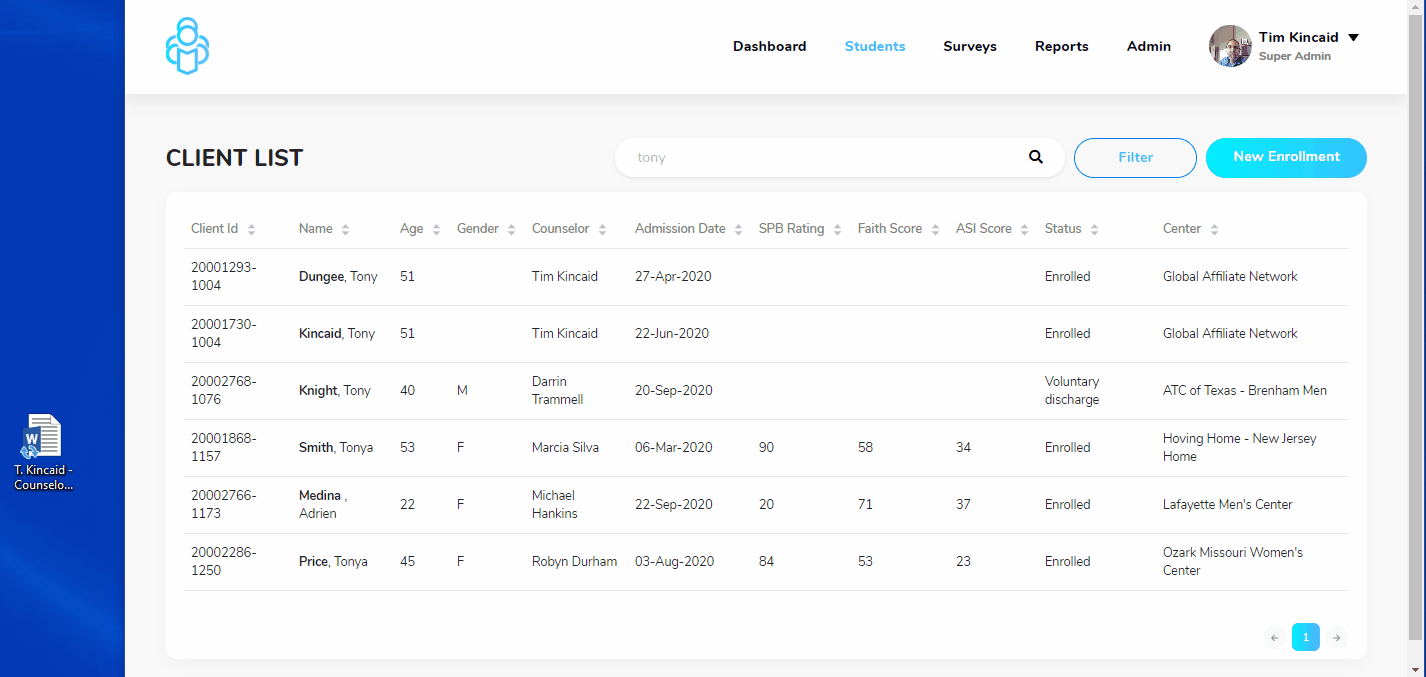Screen dimensions: 1426x677
Task: Click the search field containing tony
Action: tap(820, 157)
